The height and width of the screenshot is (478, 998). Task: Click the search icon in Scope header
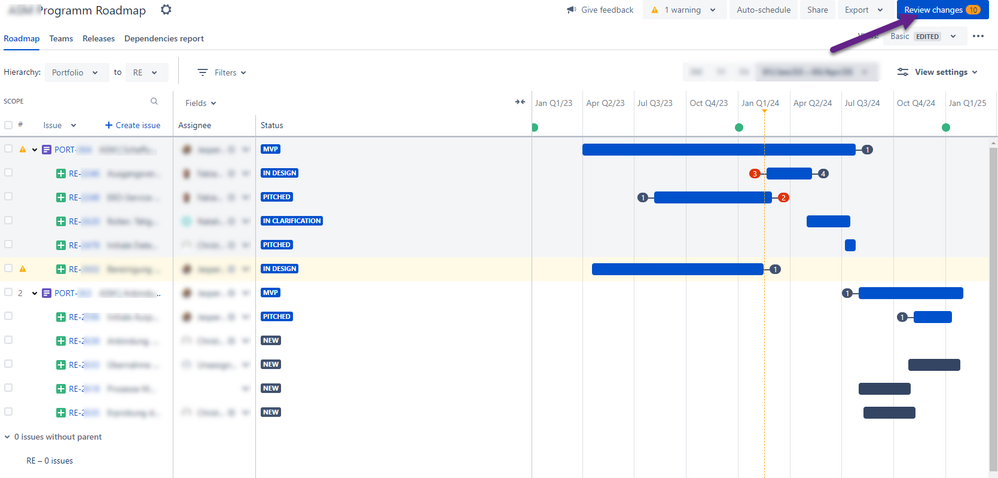tap(154, 101)
